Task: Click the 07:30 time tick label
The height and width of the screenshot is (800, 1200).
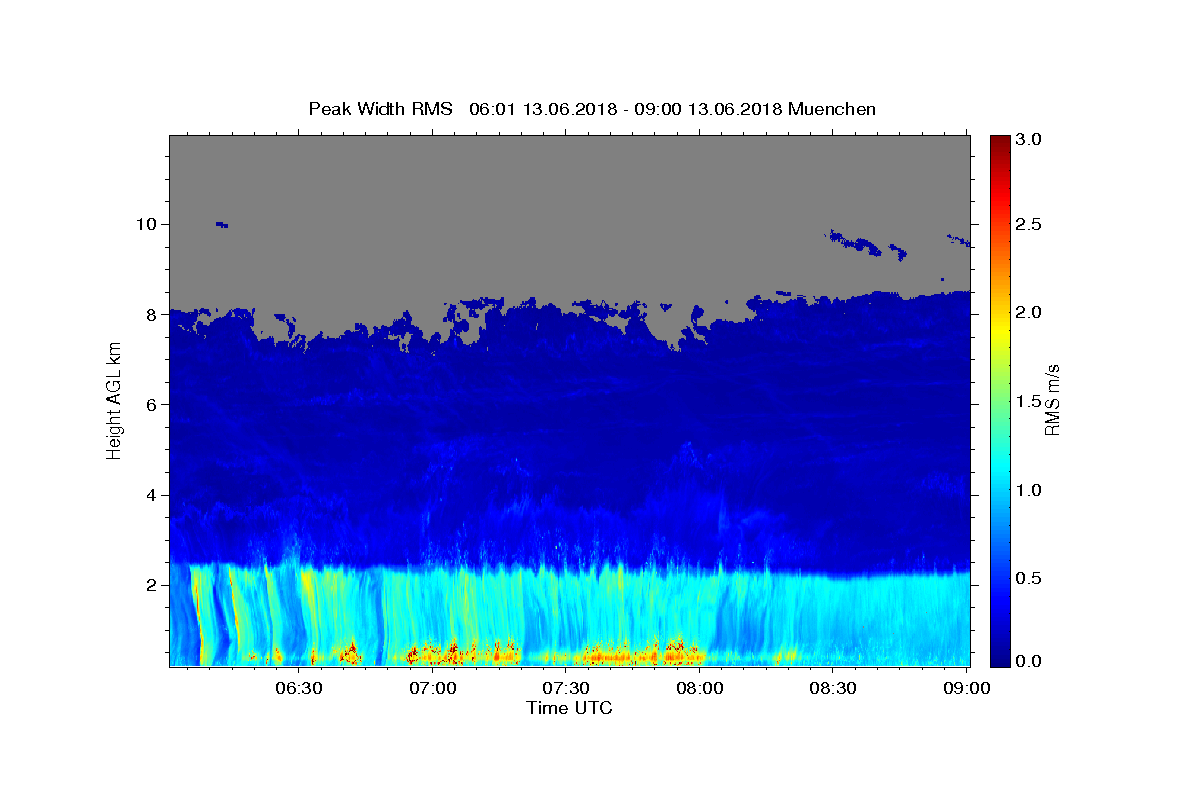Action: click(566, 688)
